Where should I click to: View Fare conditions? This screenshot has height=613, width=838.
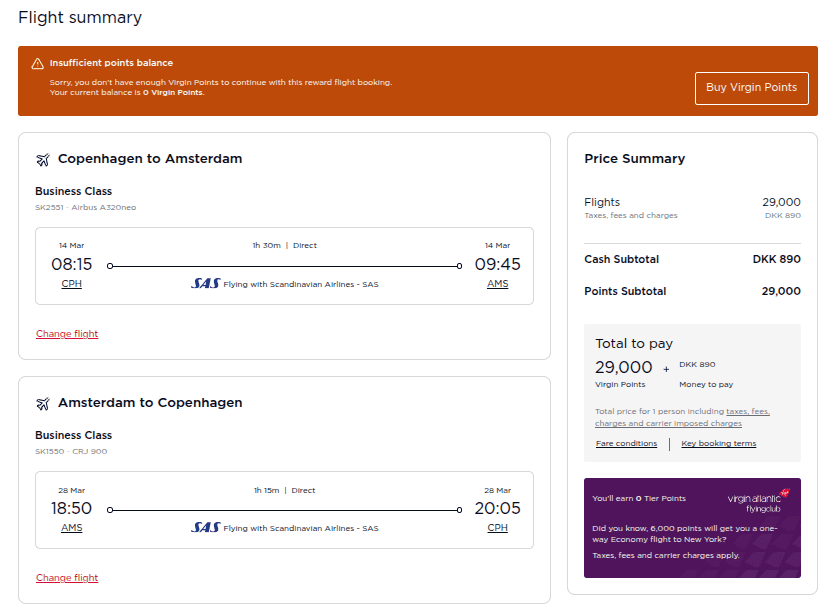(x=627, y=443)
